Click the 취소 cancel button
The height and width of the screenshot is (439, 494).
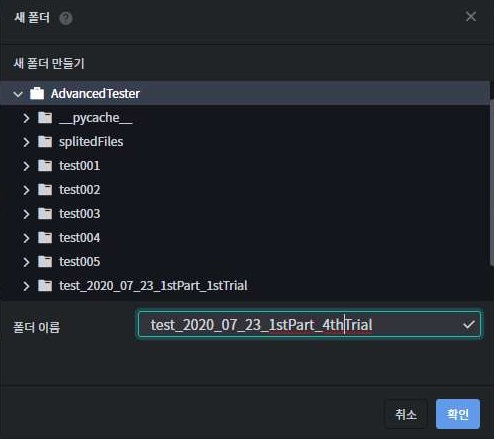tap(406, 414)
